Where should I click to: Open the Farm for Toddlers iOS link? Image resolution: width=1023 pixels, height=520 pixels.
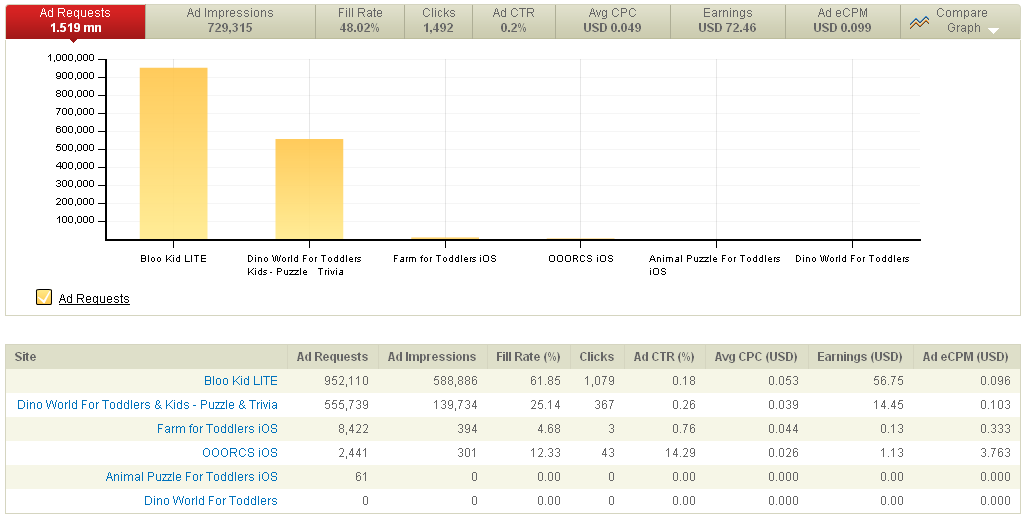coord(217,429)
